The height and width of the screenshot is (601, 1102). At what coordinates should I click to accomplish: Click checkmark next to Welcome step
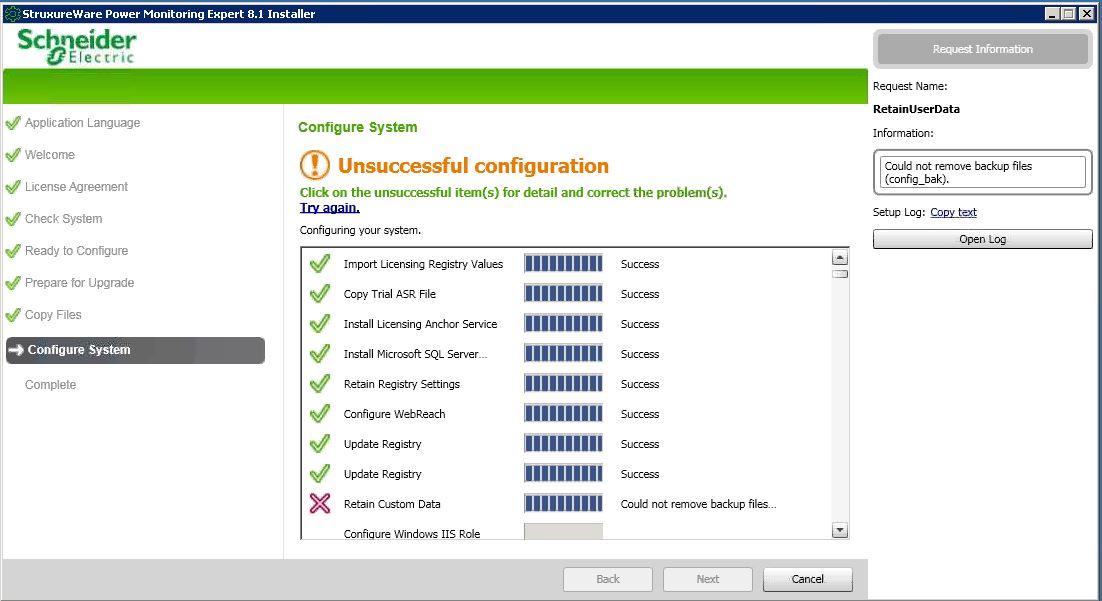pyautogui.click(x=13, y=155)
